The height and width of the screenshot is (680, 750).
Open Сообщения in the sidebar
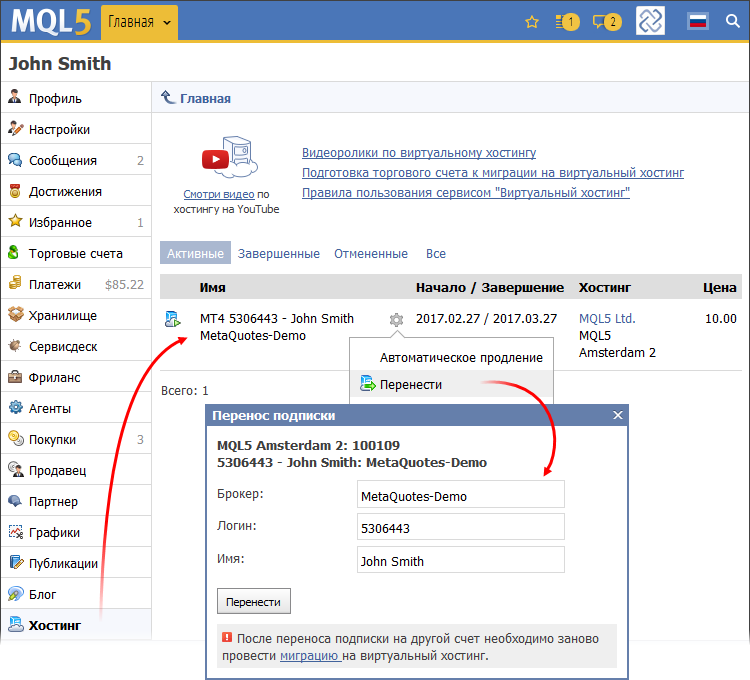pyautogui.click(x=76, y=160)
